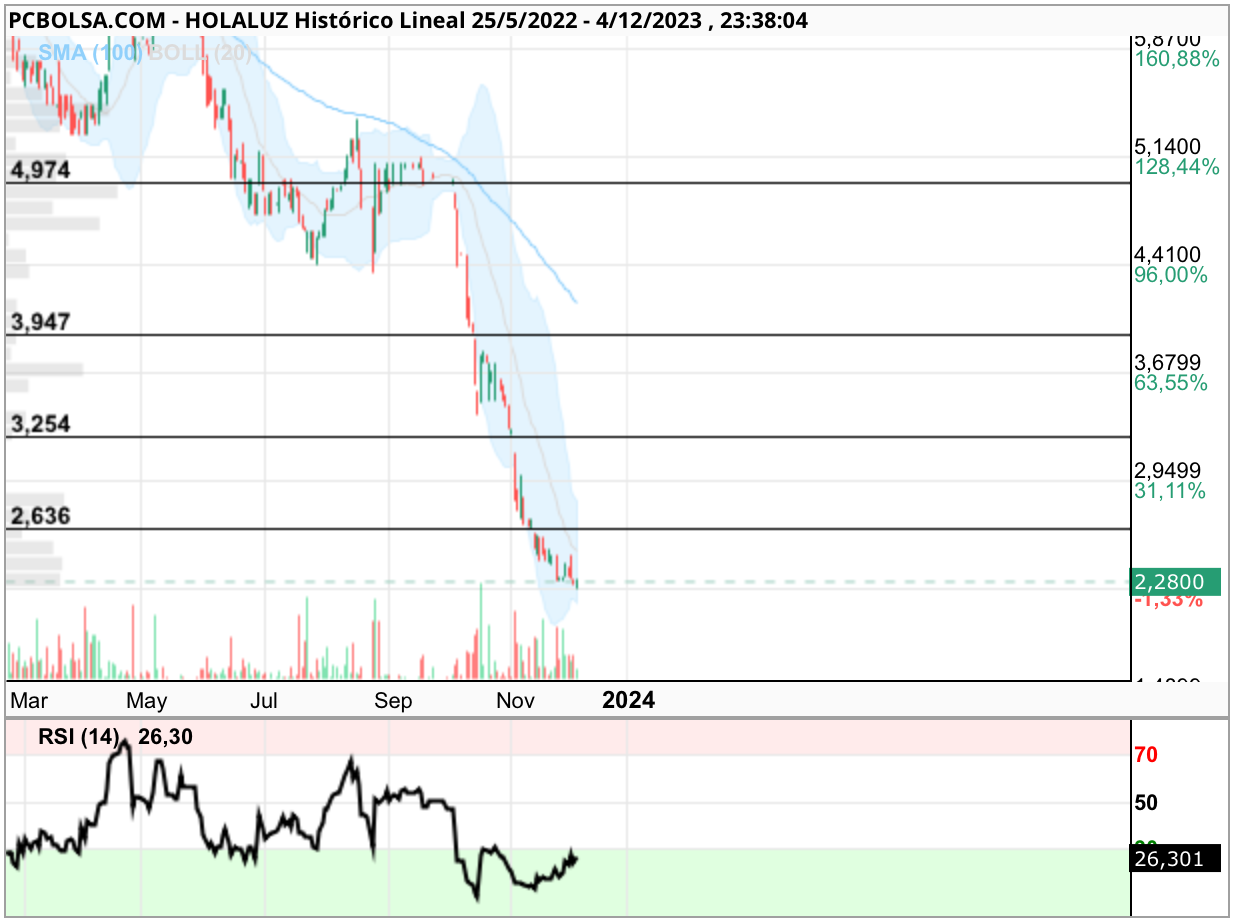This screenshot has height=922, width=1234.
Task: Select the 3,254 support level label
Action: pos(40,424)
